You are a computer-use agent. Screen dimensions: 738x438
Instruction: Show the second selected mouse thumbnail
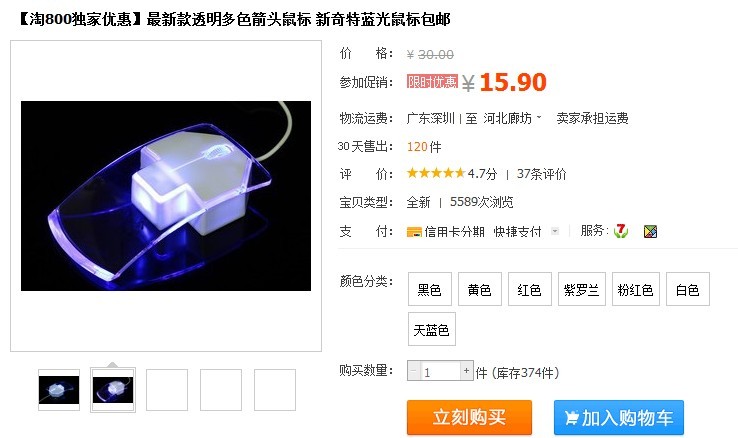(113, 390)
